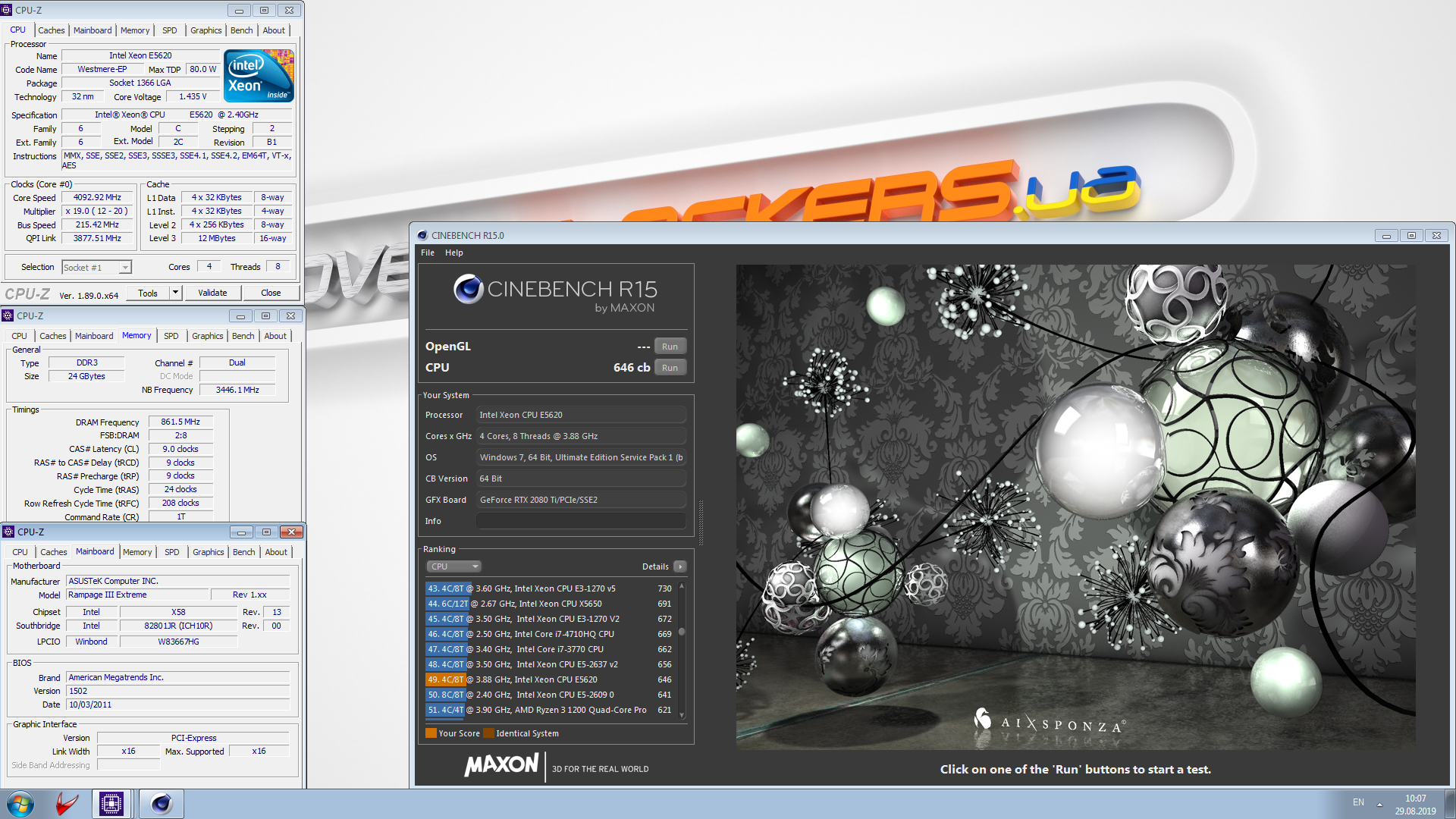Image resolution: width=1456 pixels, height=819 pixels.
Task: Click the EN language indicator
Action: click(1358, 802)
